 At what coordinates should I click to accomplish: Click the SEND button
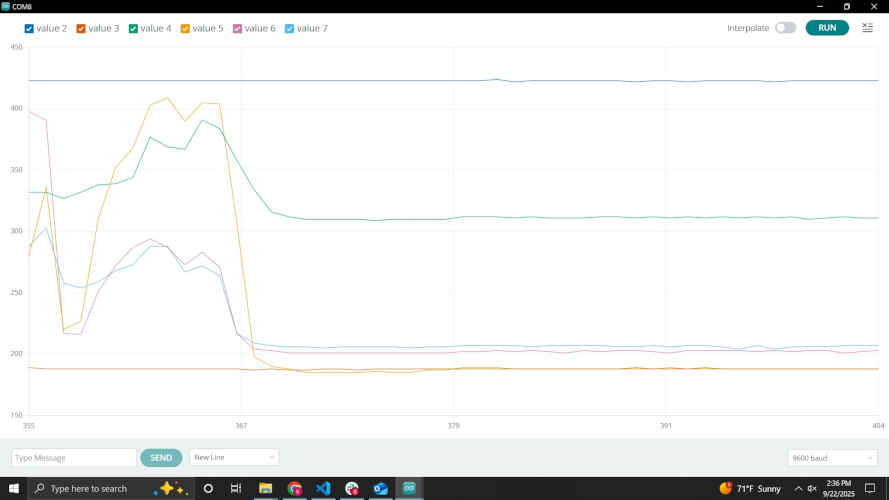tap(161, 457)
